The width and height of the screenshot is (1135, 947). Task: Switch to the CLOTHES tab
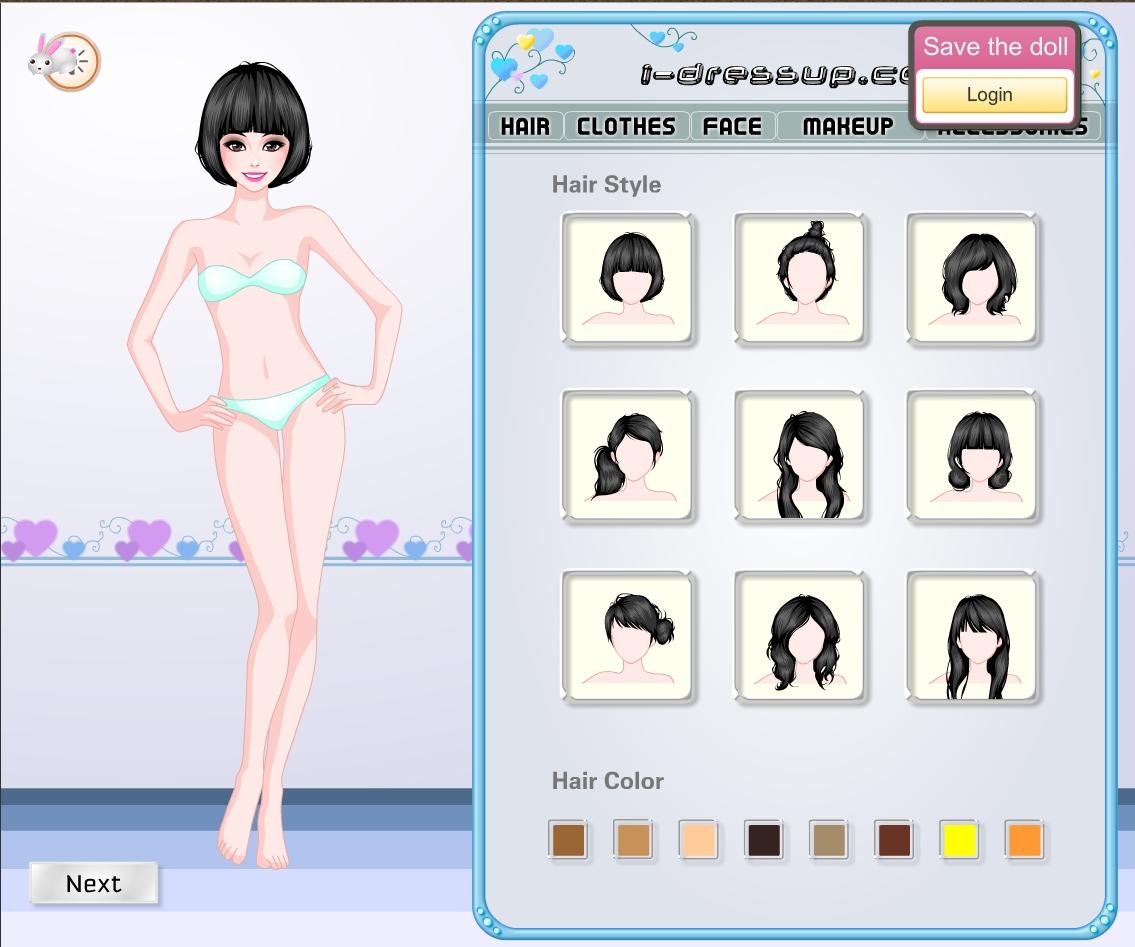point(627,127)
